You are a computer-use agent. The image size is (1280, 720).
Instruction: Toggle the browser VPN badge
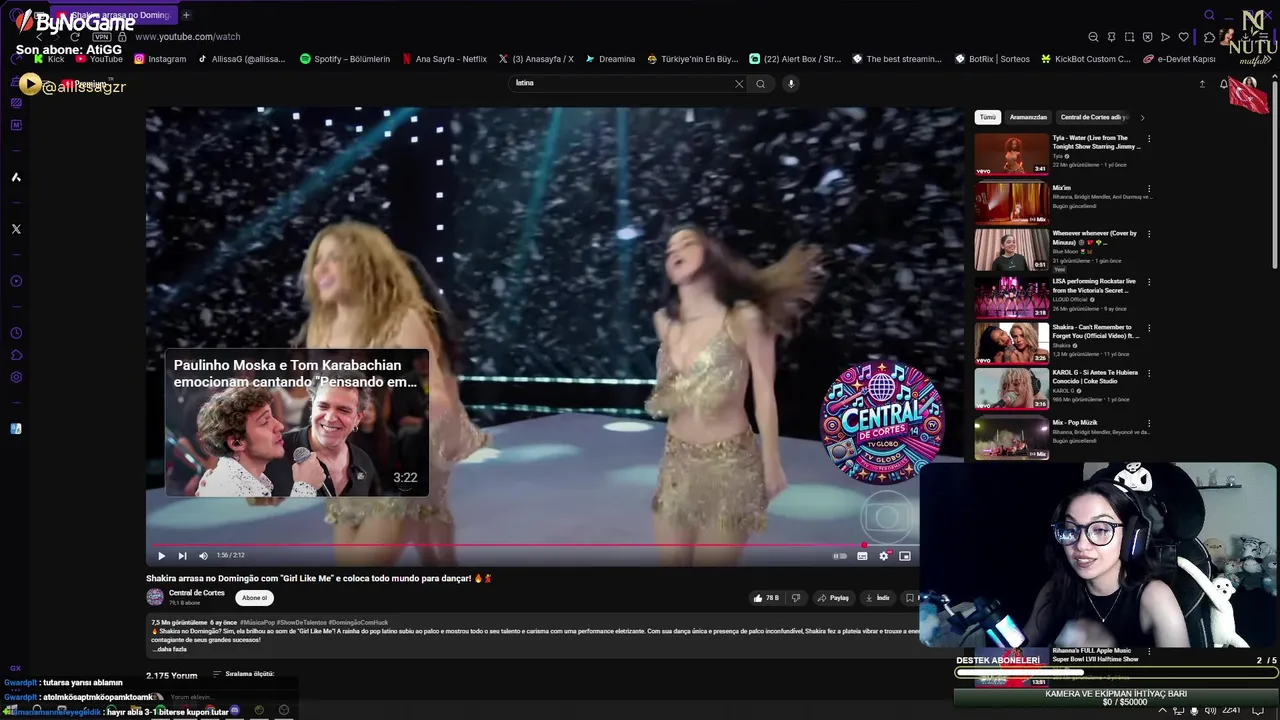(x=101, y=37)
